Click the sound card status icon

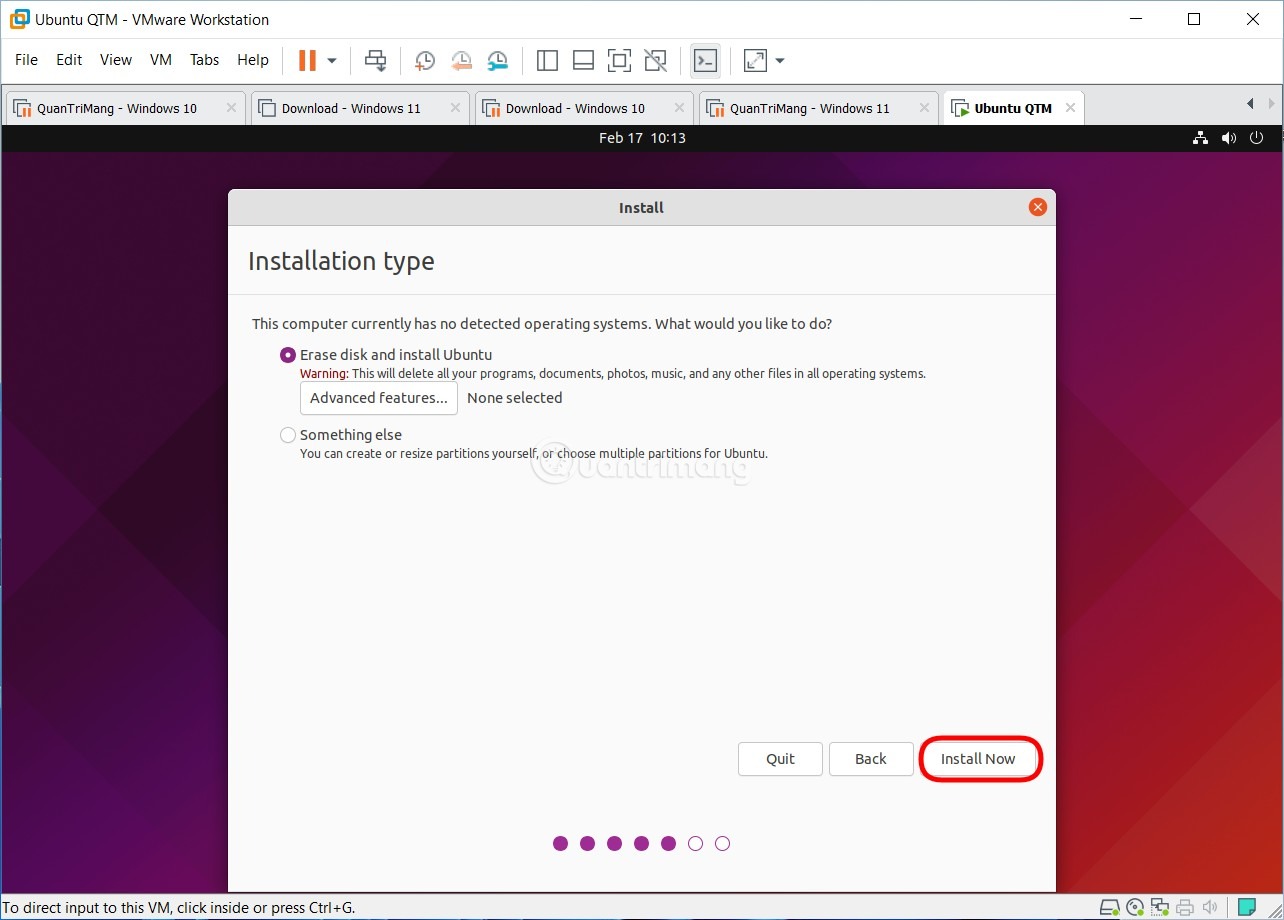tap(1209, 908)
